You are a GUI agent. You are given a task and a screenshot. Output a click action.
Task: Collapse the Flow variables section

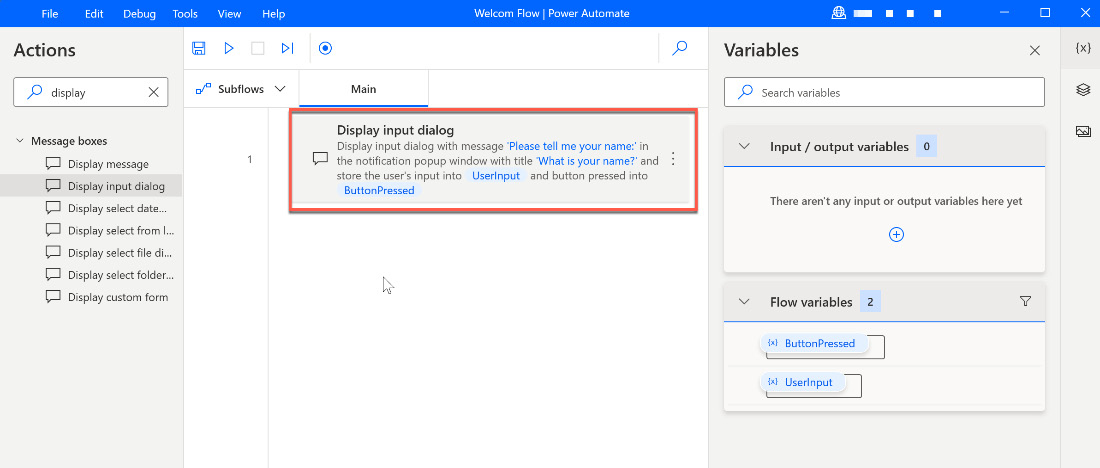[744, 302]
